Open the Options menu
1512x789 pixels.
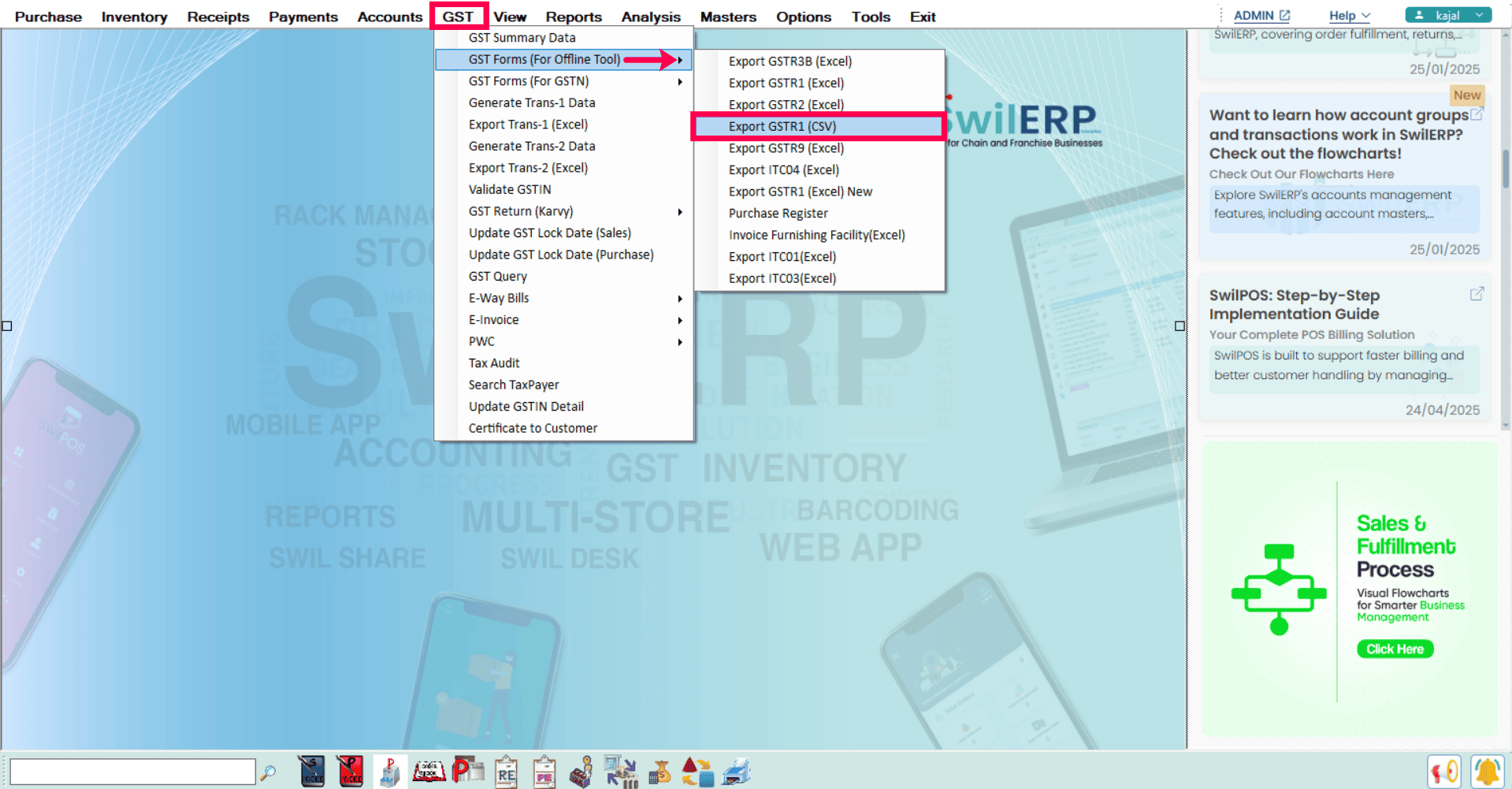click(804, 17)
